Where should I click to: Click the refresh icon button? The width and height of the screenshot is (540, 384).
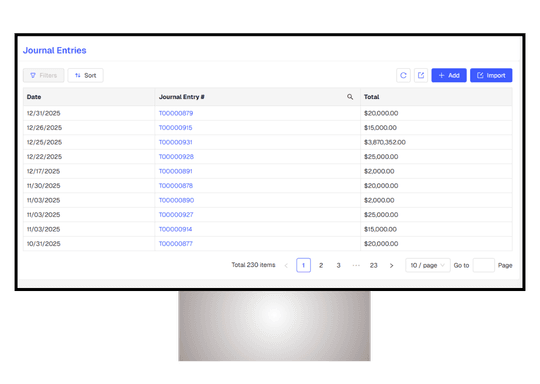pos(403,75)
